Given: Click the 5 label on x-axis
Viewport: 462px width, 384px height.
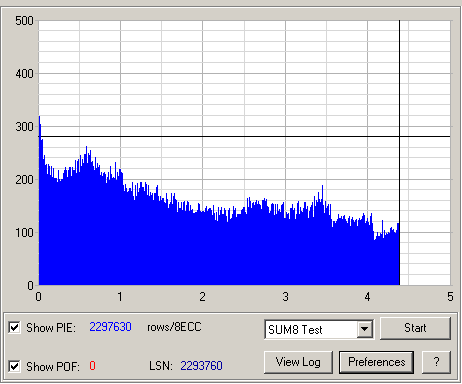Looking at the screenshot, I should [x=450, y=296].
